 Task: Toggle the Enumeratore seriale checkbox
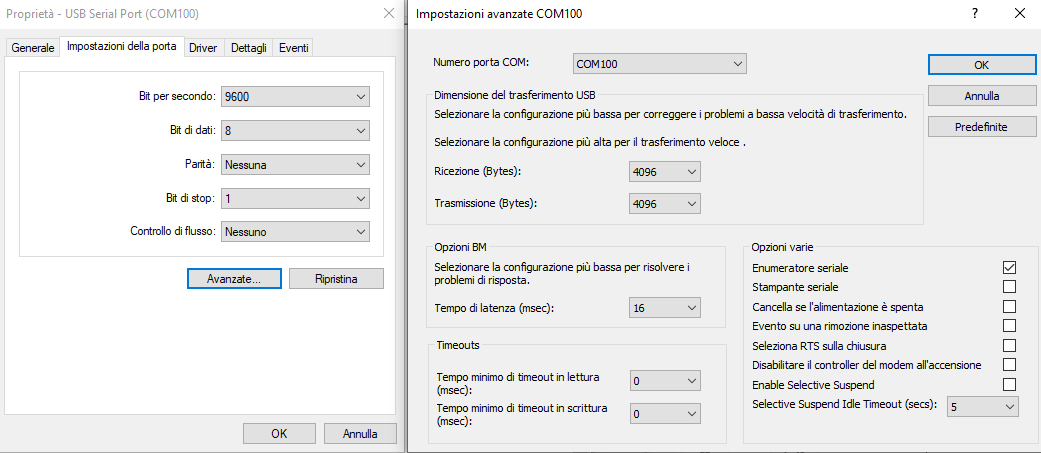(x=1009, y=268)
